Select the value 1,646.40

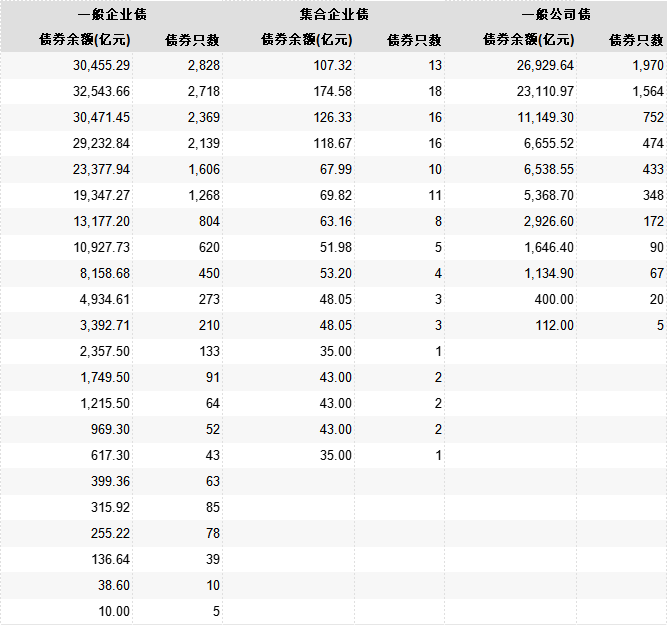(549, 247)
